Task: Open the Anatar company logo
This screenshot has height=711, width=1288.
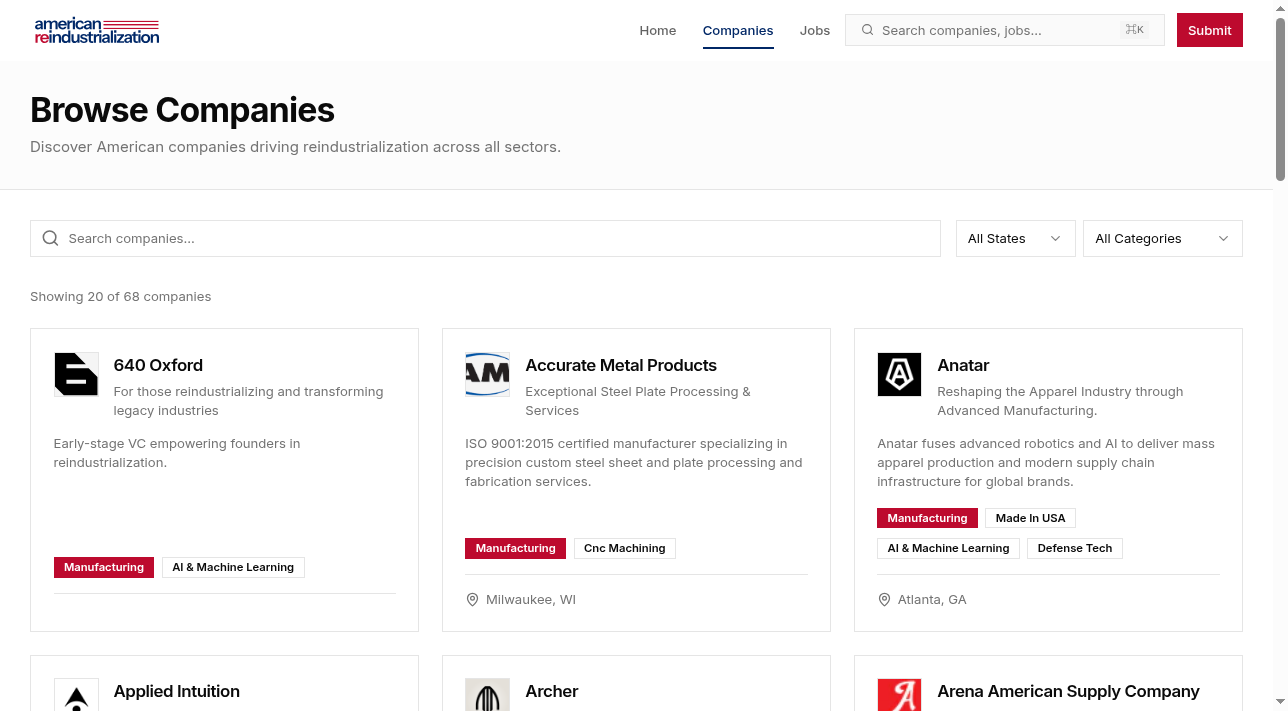Action: [899, 374]
